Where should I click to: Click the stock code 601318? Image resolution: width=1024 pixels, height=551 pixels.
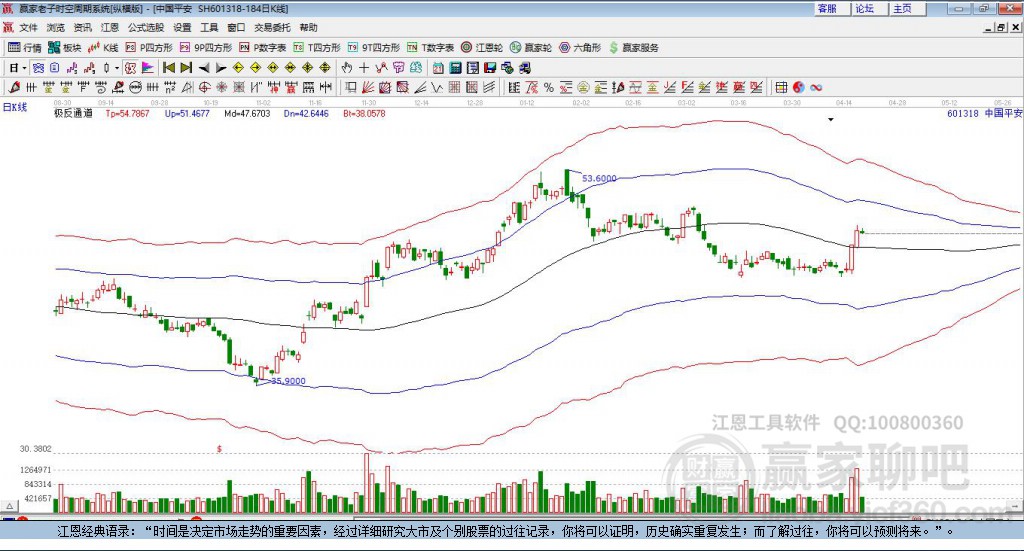pos(963,114)
